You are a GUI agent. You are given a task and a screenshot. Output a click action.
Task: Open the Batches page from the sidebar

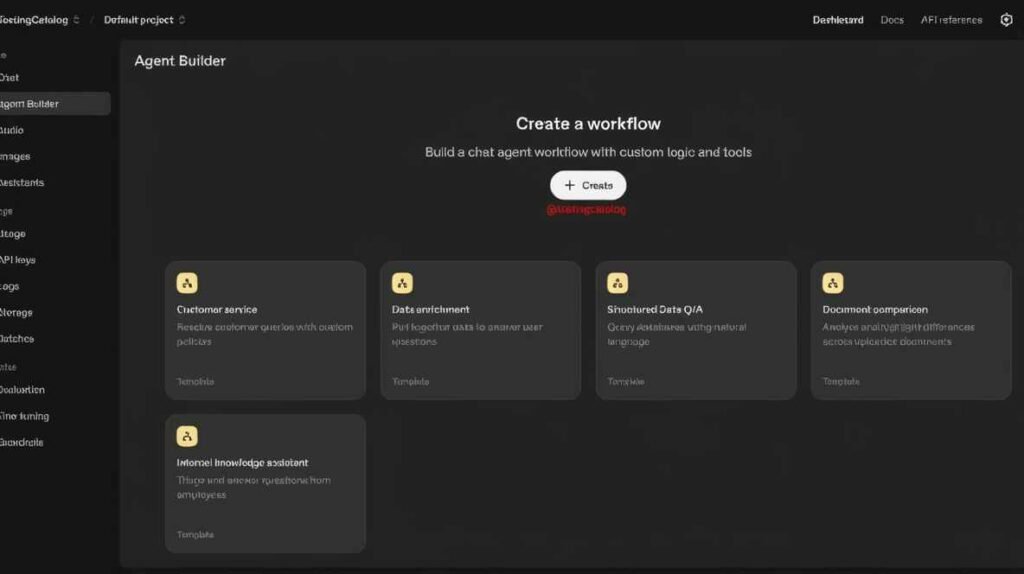pos(18,339)
